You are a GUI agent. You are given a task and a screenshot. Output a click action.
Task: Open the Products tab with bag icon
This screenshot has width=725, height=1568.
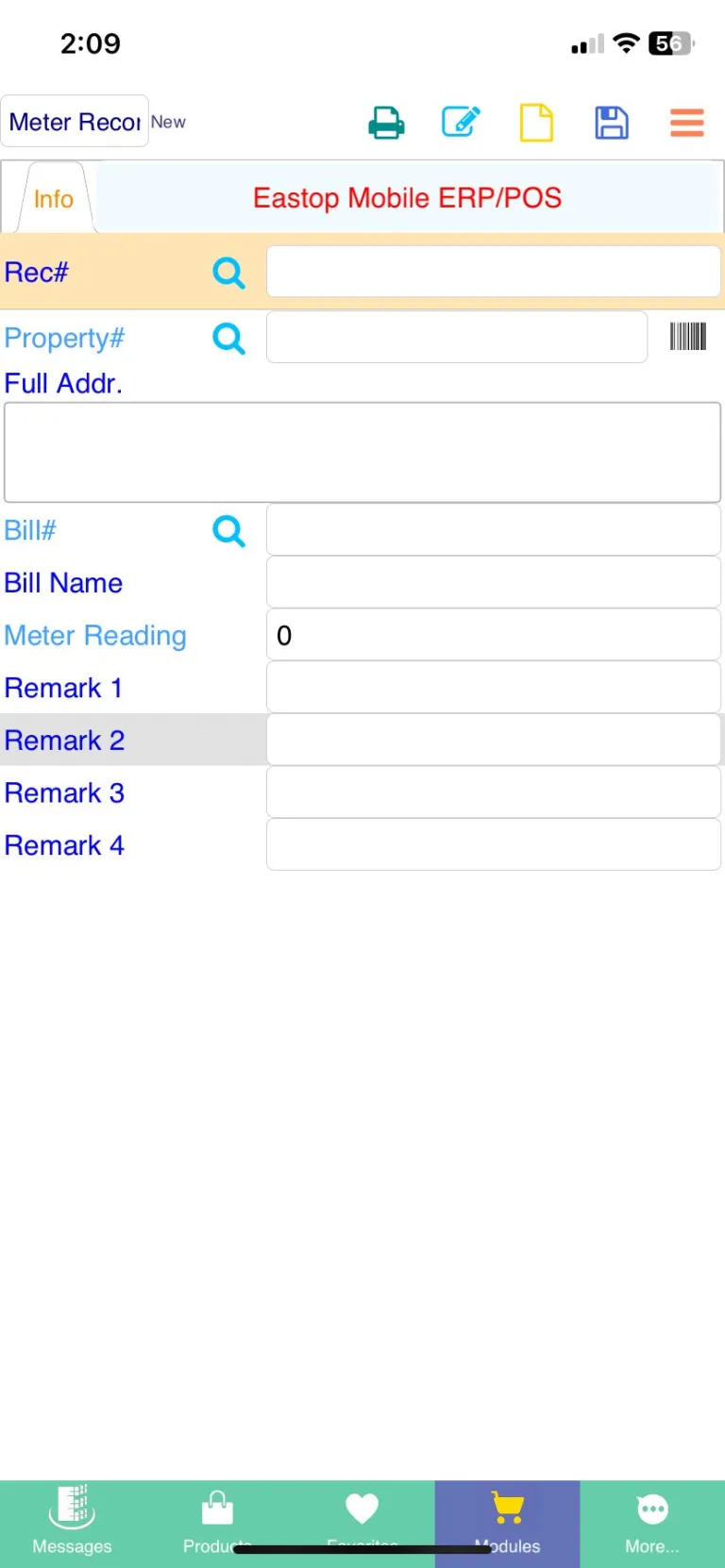tap(217, 1520)
